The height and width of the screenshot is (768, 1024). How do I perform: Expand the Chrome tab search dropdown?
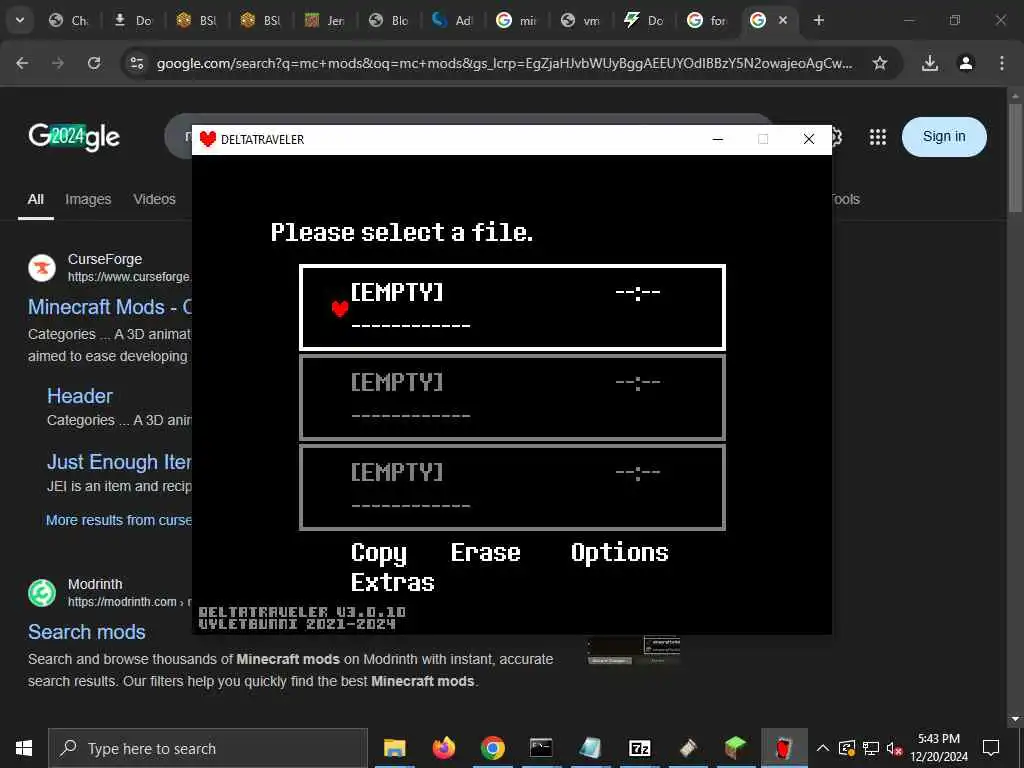point(20,20)
